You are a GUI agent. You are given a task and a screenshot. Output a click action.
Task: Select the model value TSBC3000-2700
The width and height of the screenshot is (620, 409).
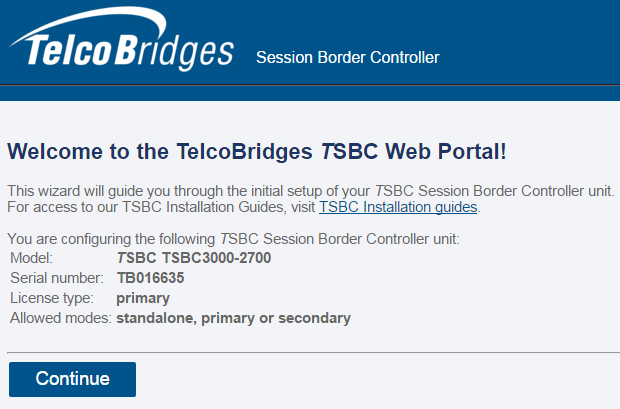point(194,258)
